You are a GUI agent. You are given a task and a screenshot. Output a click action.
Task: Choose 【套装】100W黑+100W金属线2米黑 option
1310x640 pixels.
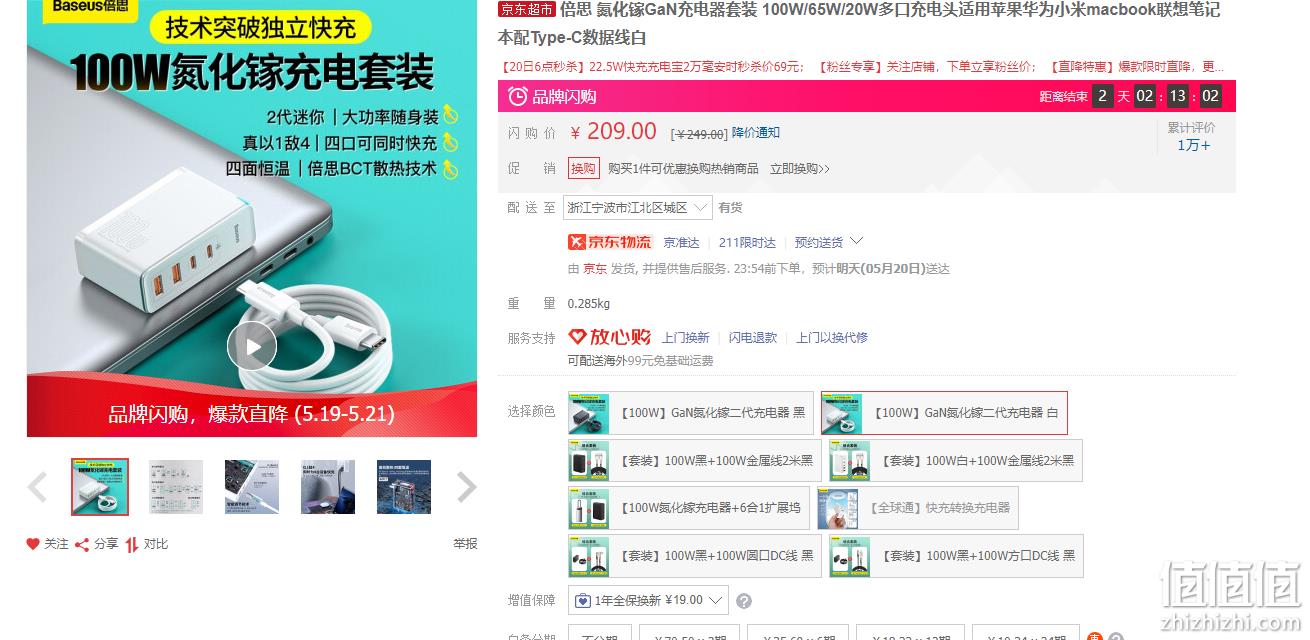(x=694, y=461)
